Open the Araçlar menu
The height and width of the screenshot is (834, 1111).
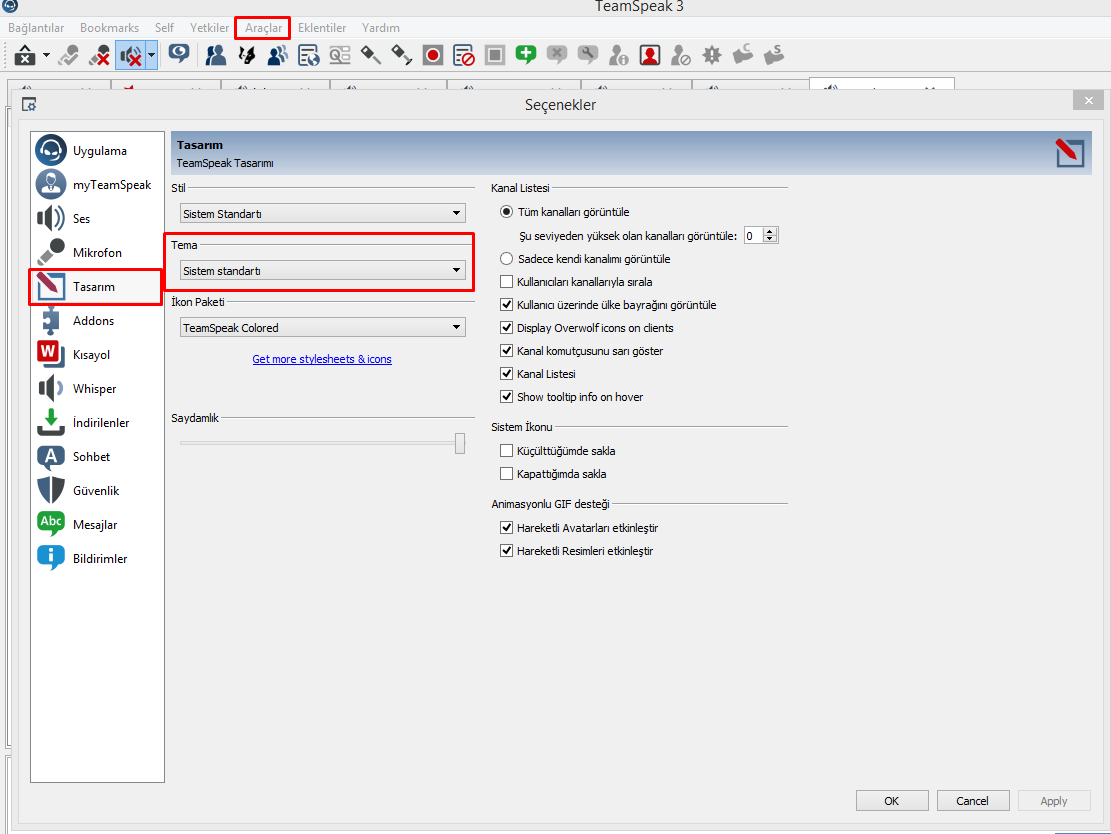(263, 28)
